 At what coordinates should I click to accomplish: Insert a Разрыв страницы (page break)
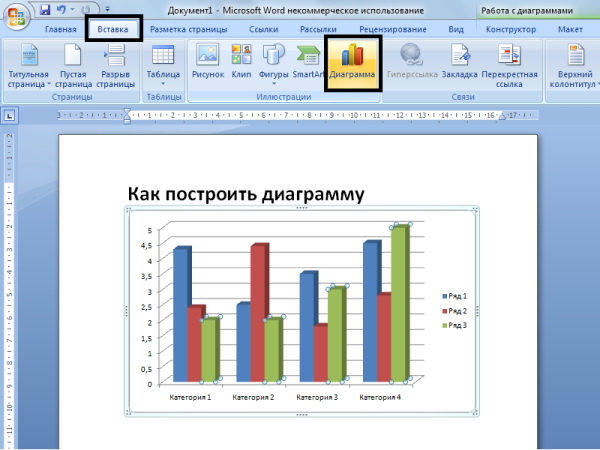pos(116,63)
